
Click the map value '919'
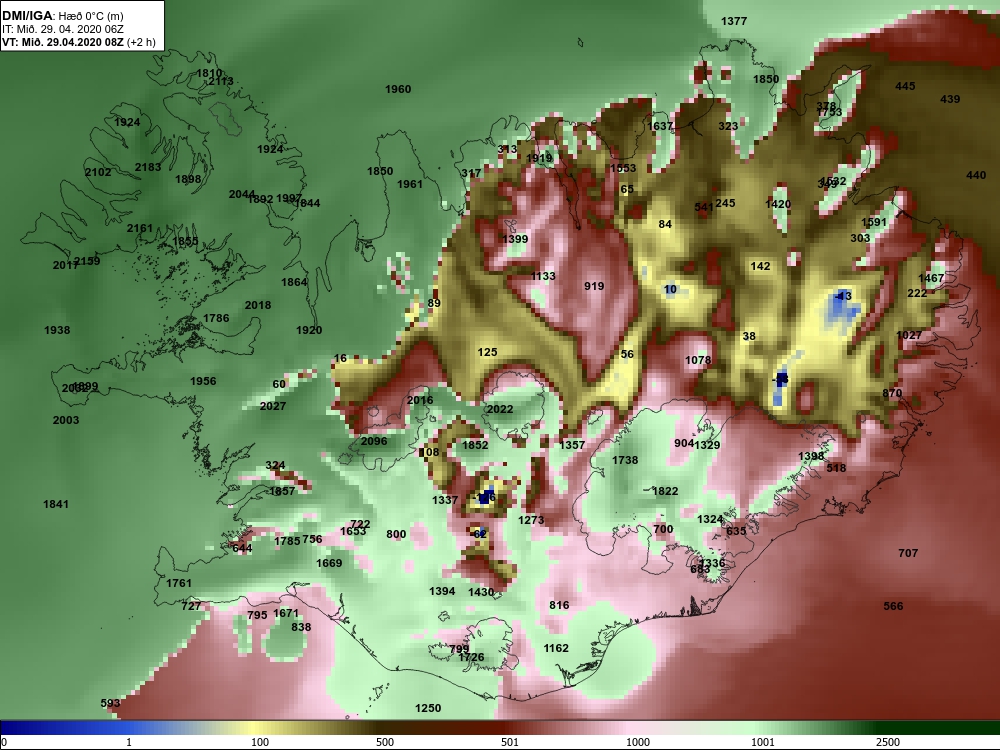coord(594,286)
